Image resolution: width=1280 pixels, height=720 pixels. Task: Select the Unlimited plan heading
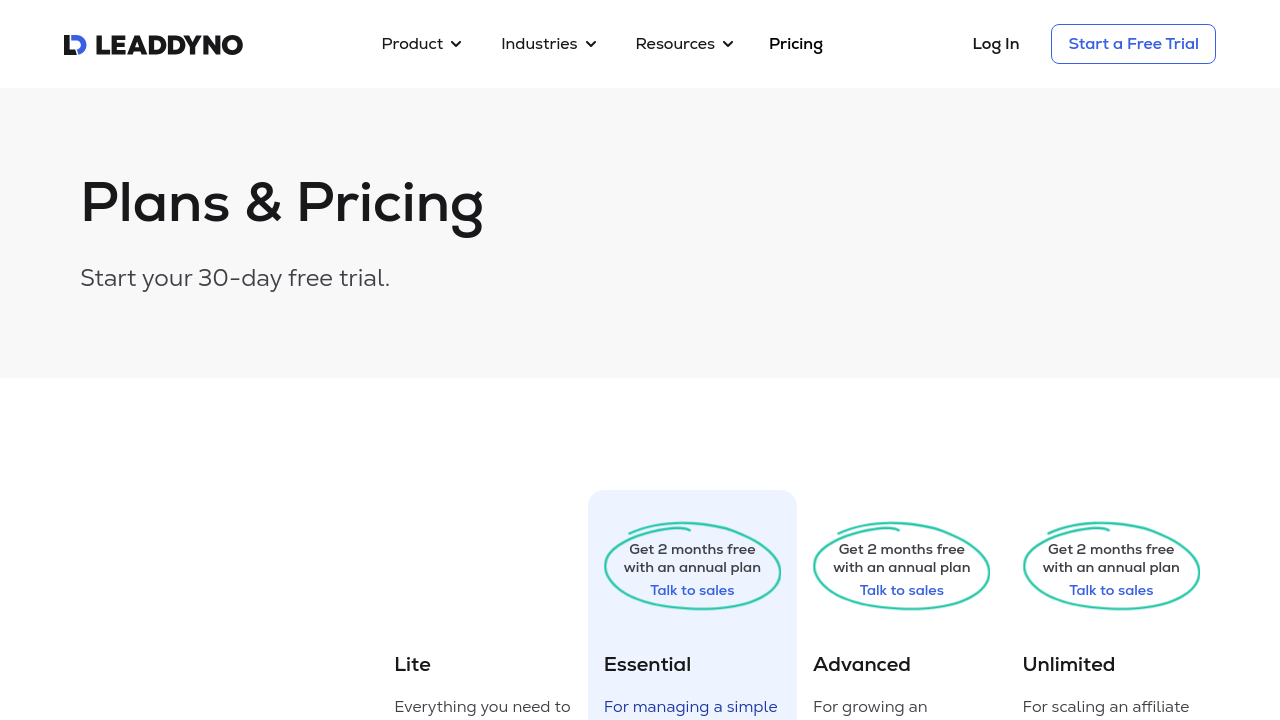[x=1069, y=665]
